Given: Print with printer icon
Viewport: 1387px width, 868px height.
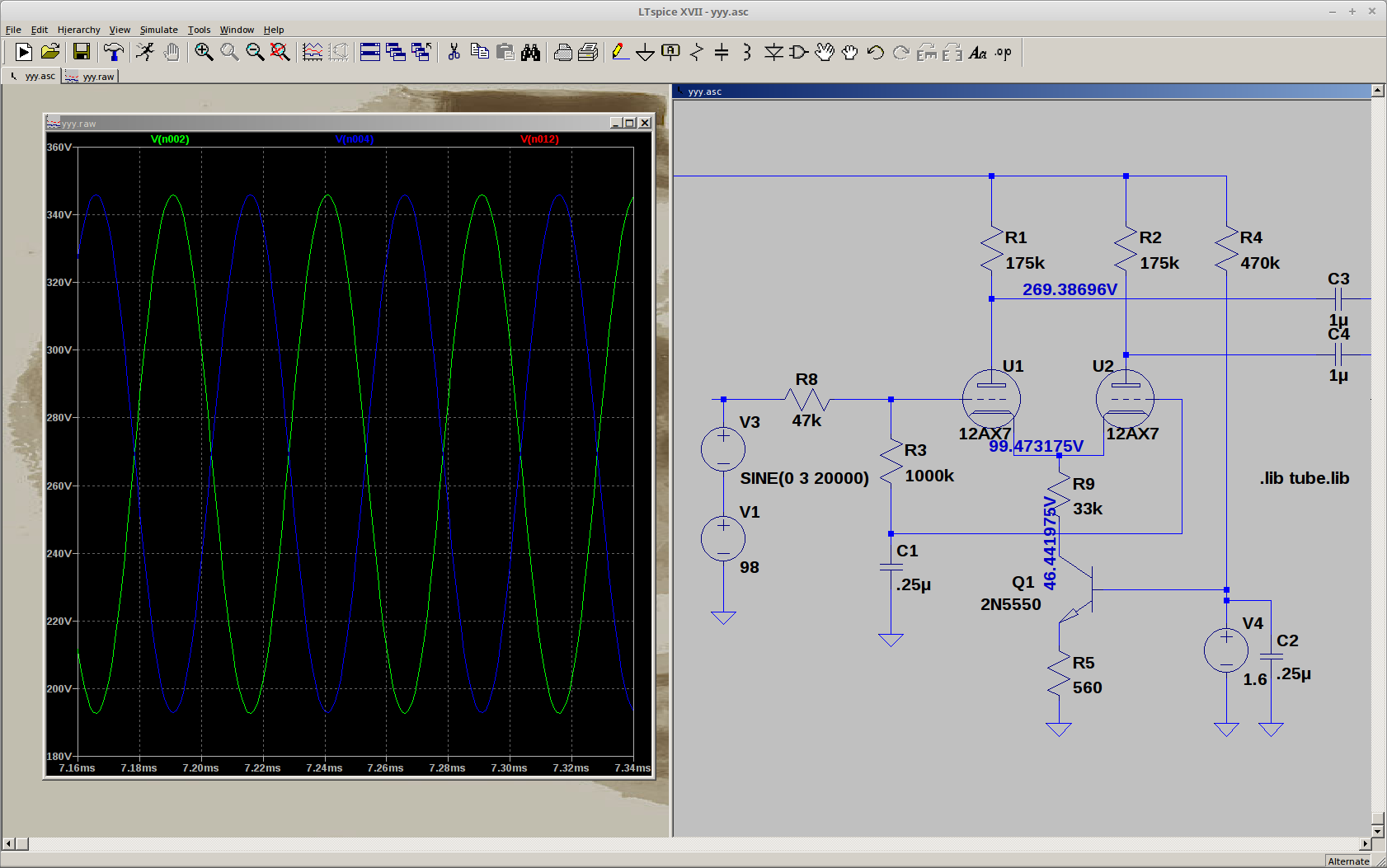Looking at the screenshot, I should click(588, 52).
